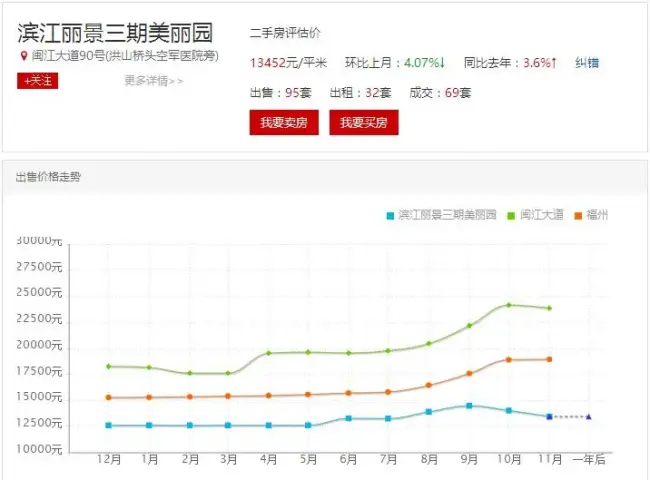
Task: Click 二手房评估价 label
Action: [x=285, y=33]
